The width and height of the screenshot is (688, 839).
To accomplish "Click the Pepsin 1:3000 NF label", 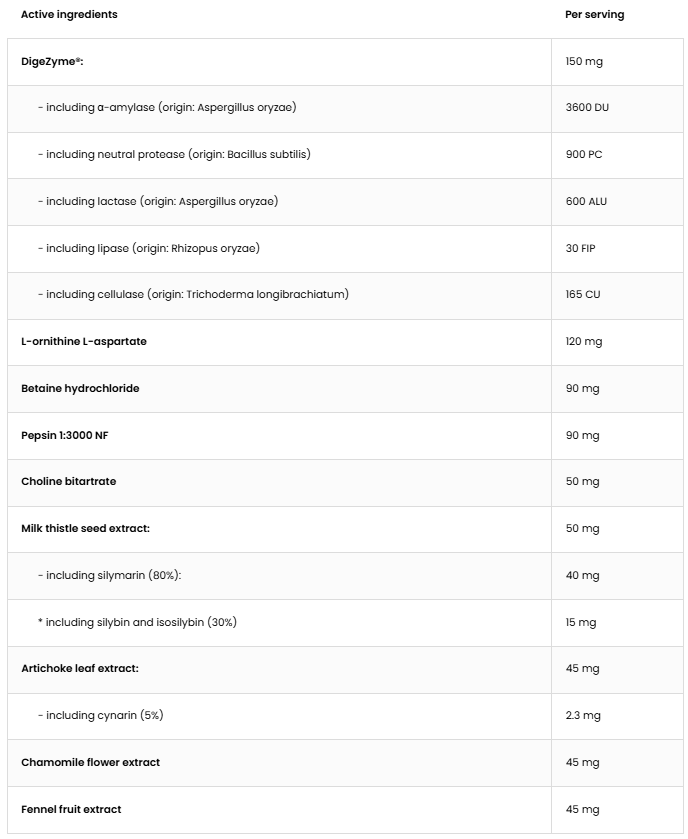I will pos(64,435).
